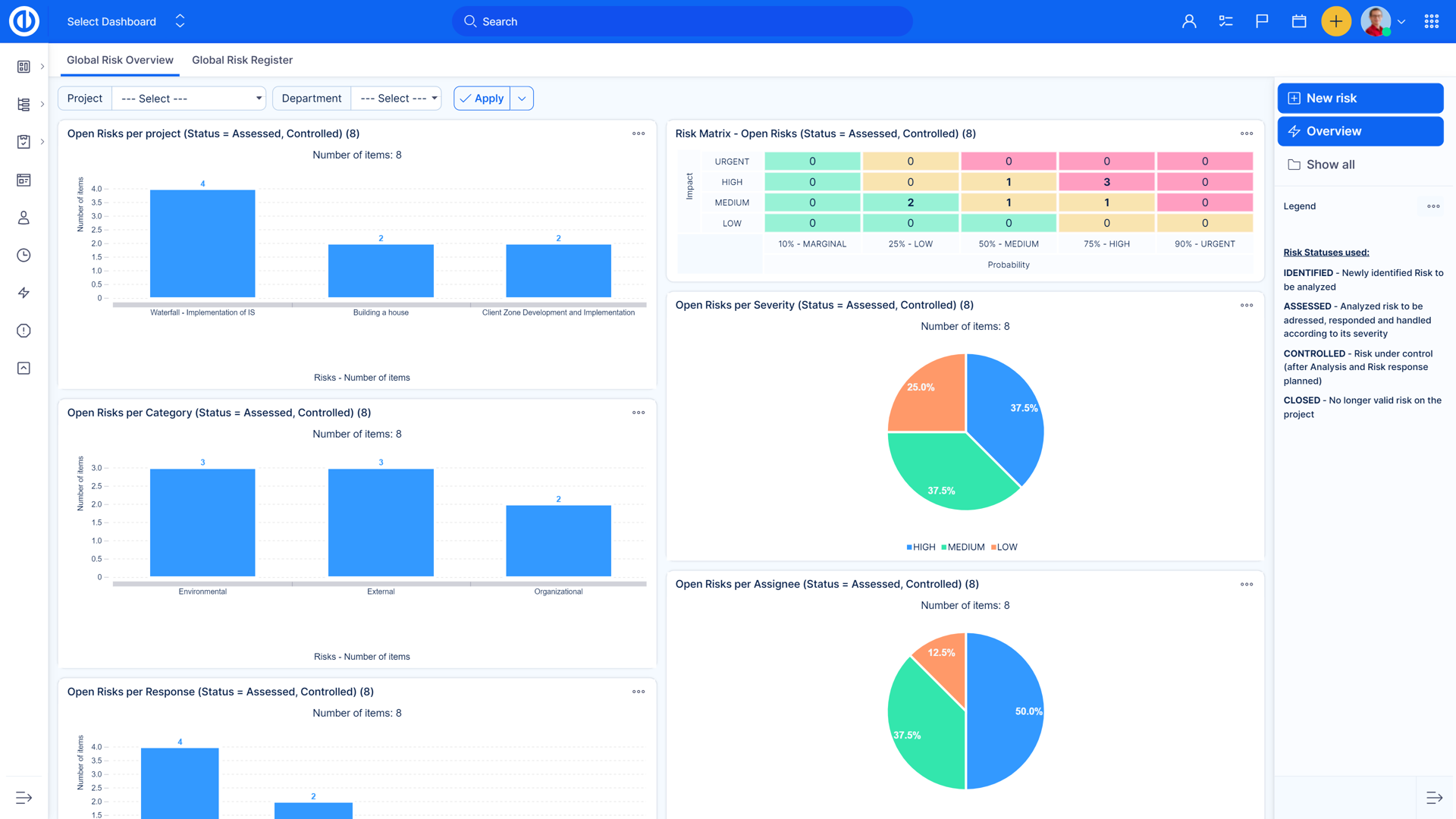This screenshot has height=819, width=1456.
Task: Open the avatar chevron dropdown menu
Action: click(x=1402, y=21)
